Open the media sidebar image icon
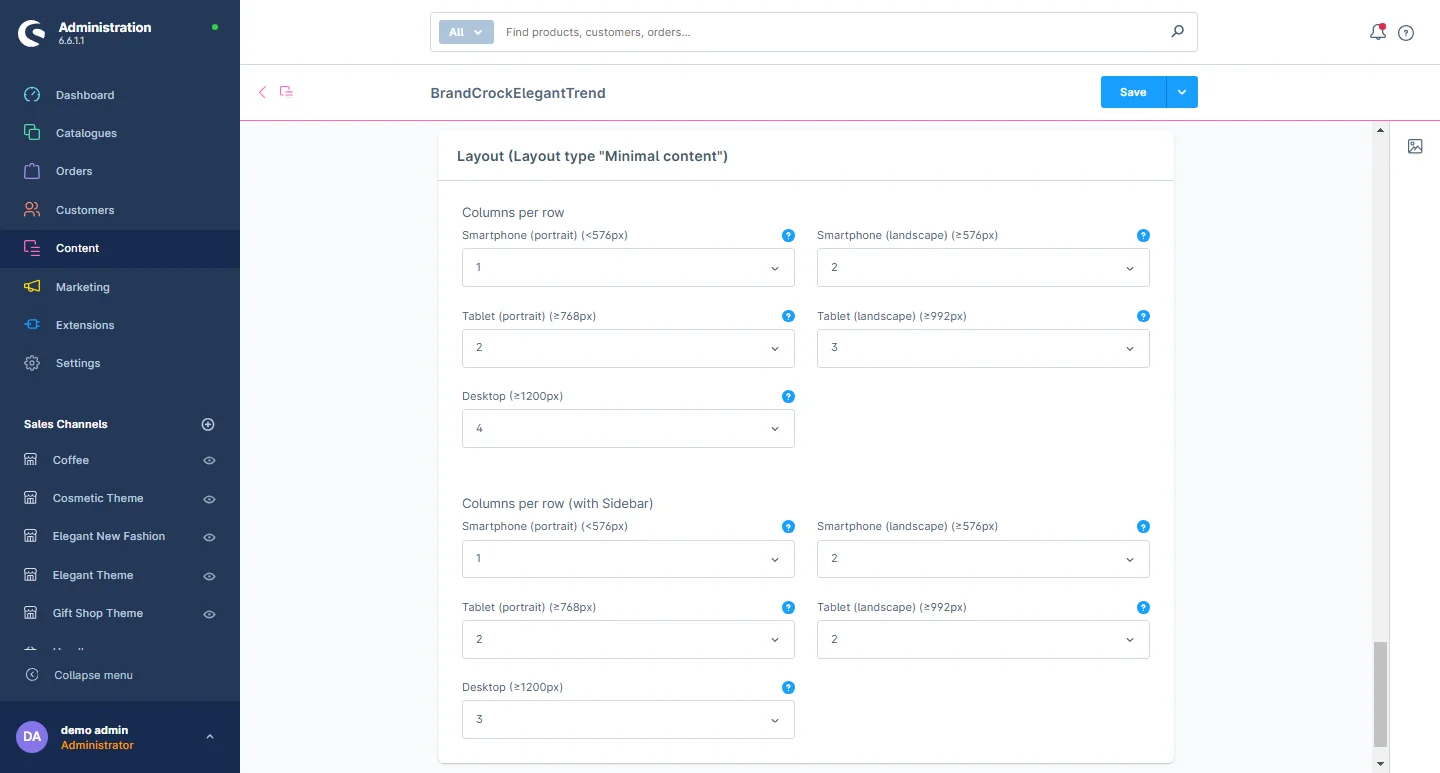 [x=1415, y=146]
